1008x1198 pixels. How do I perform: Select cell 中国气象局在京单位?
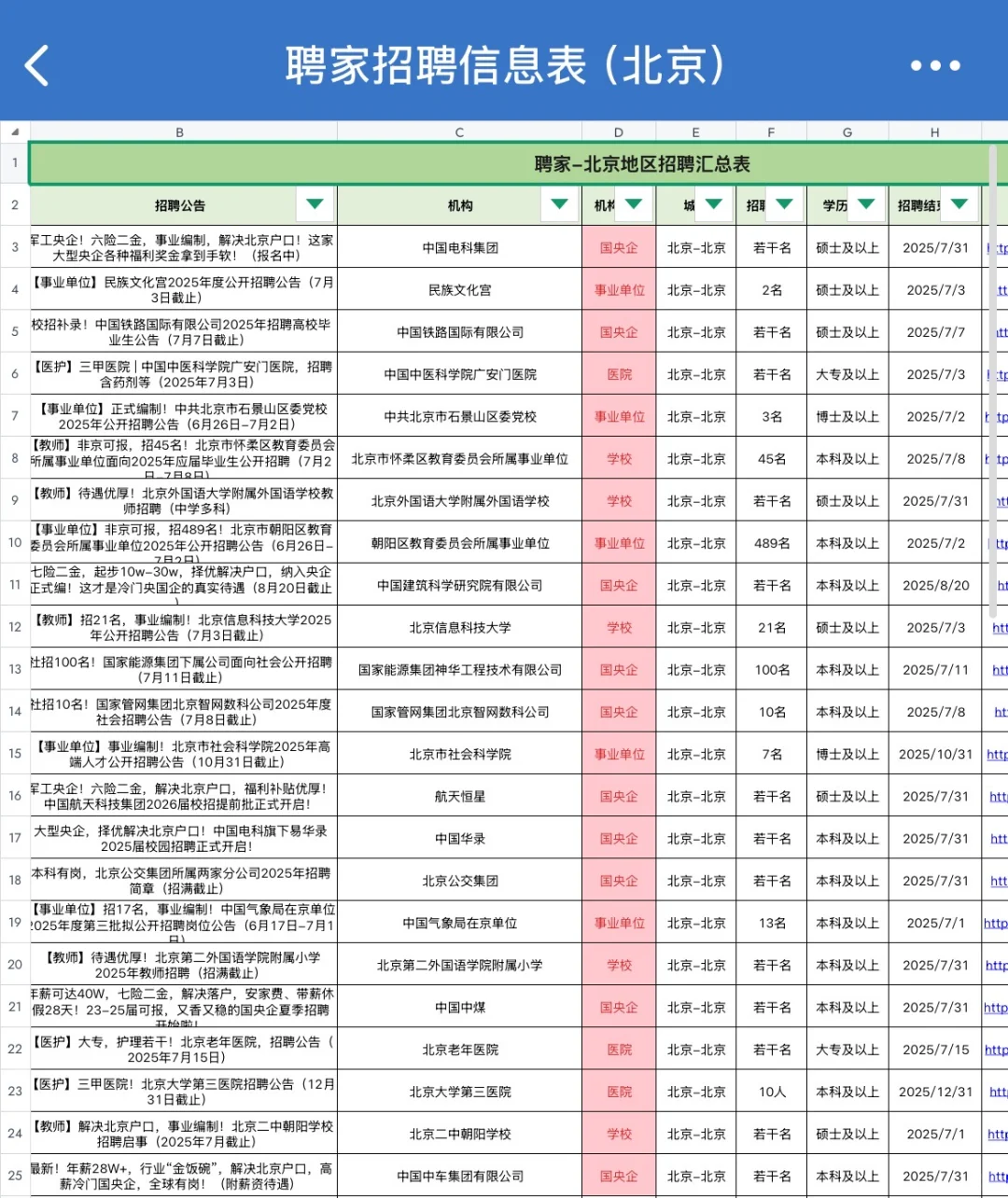[460, 923]
